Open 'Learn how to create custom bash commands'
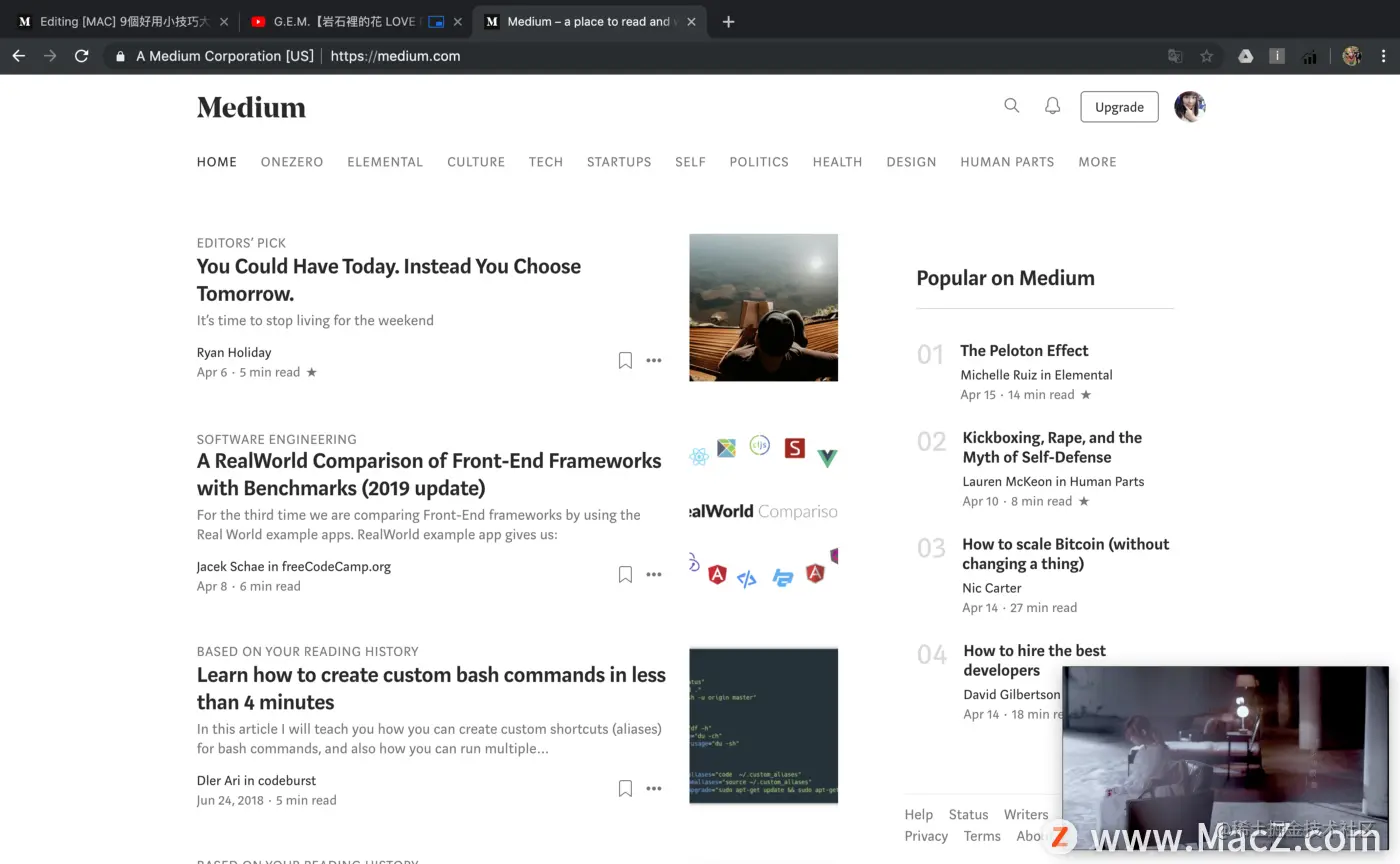 [431, 688]
